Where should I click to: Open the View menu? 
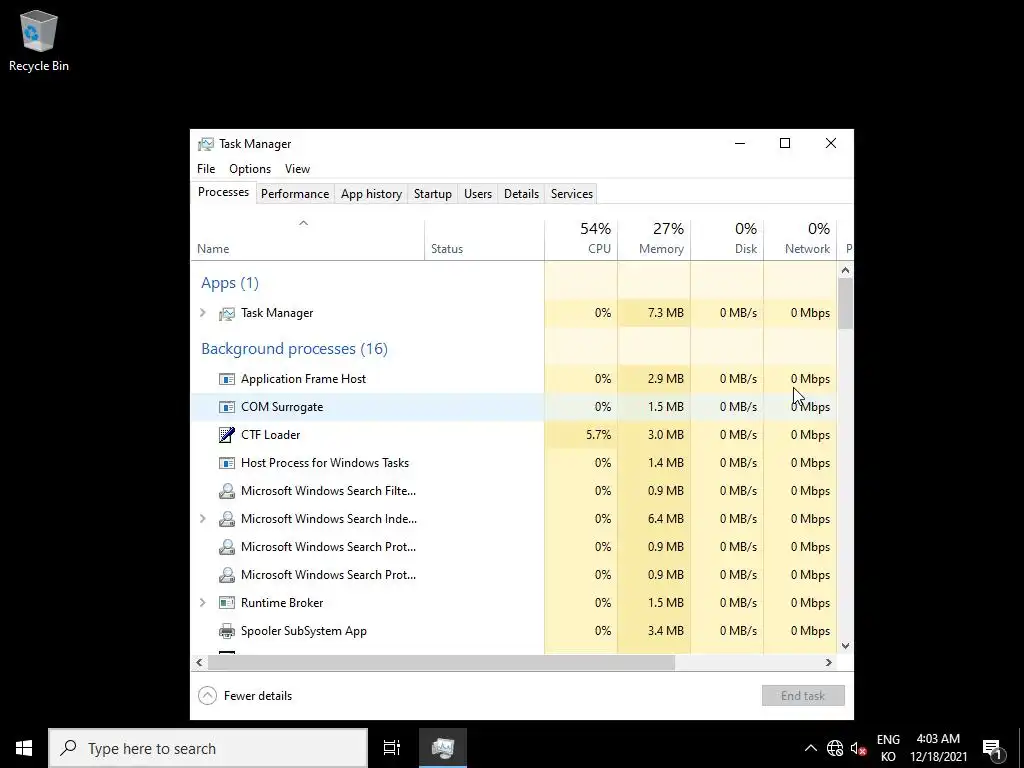coord(297,169)
